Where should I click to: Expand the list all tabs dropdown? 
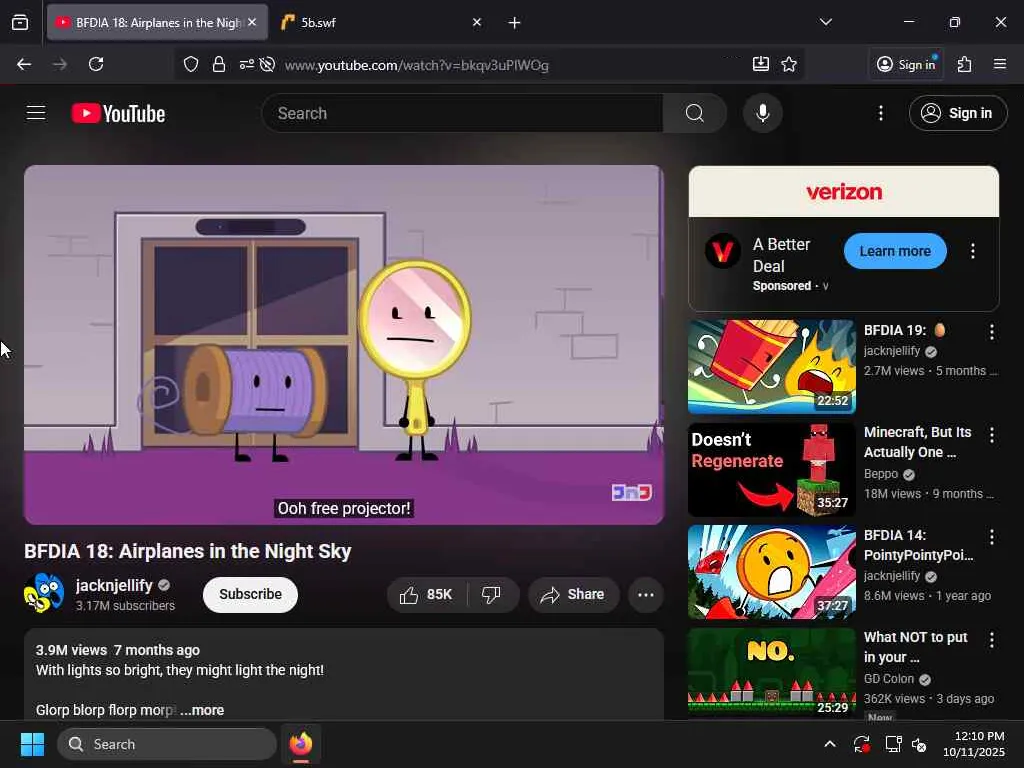826,22
